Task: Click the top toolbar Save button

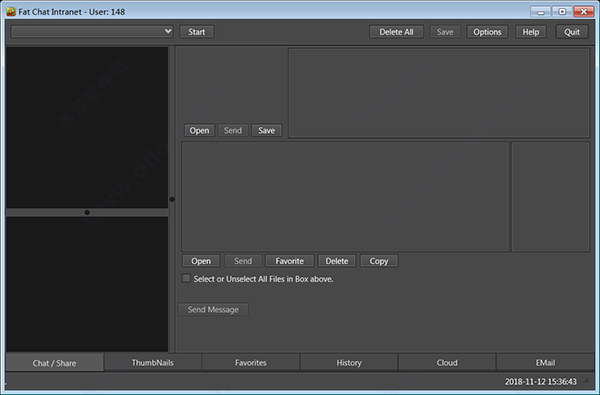Action: (x=445, y=32)
